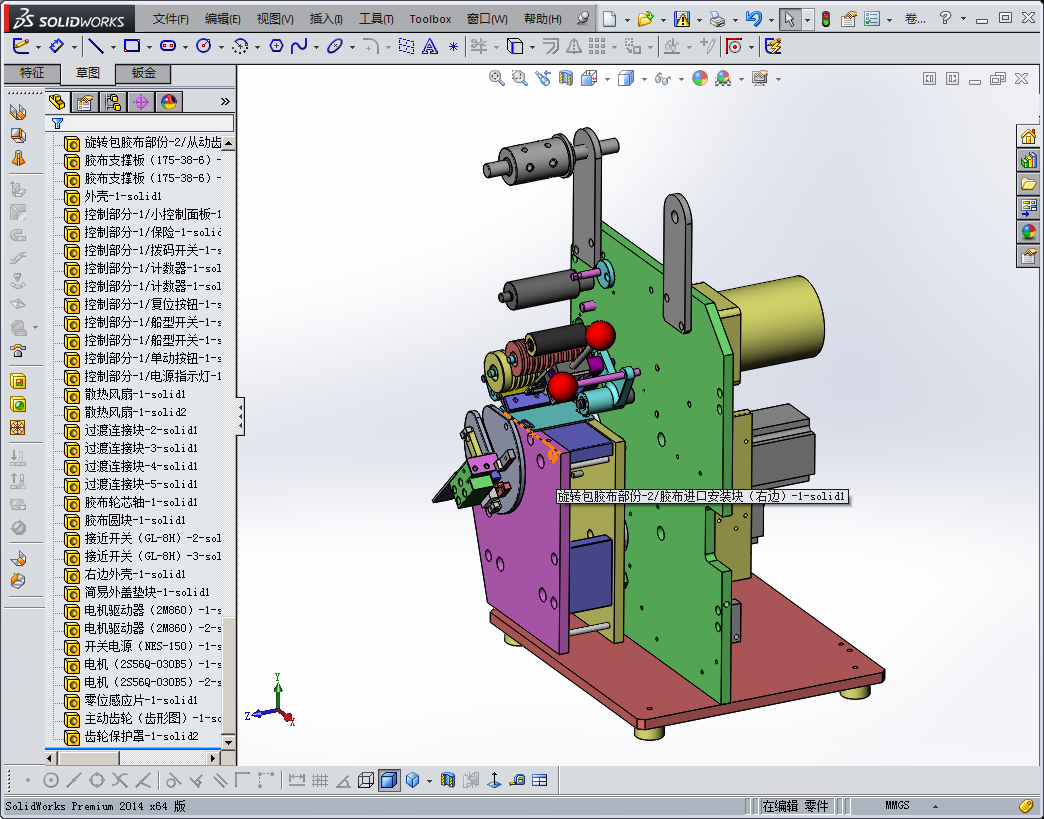This screenshot has width=1044, height=819.
Task: Open the Rectangle tool dropdown arrow
Action: coord(149,47)
